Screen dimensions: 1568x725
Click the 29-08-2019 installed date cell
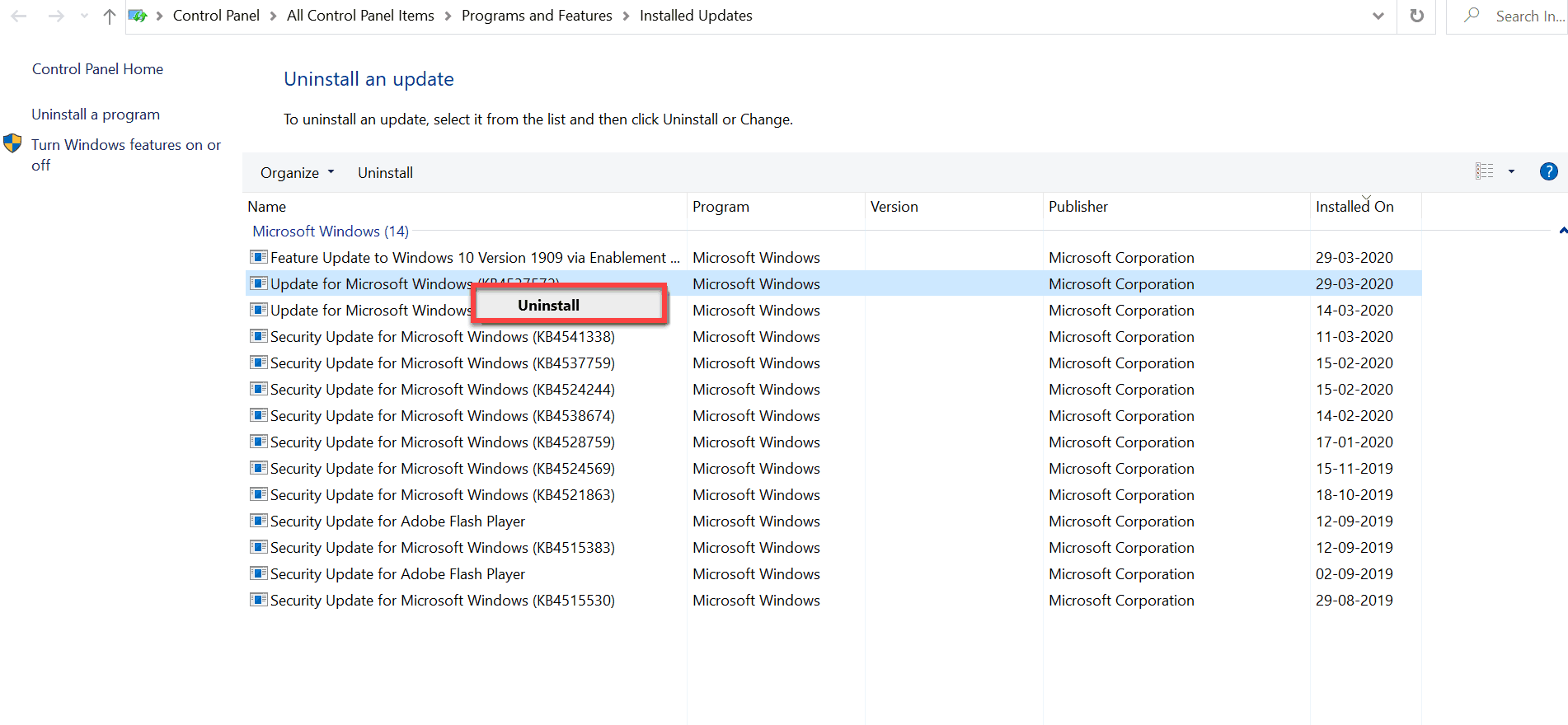(1354, 601)
